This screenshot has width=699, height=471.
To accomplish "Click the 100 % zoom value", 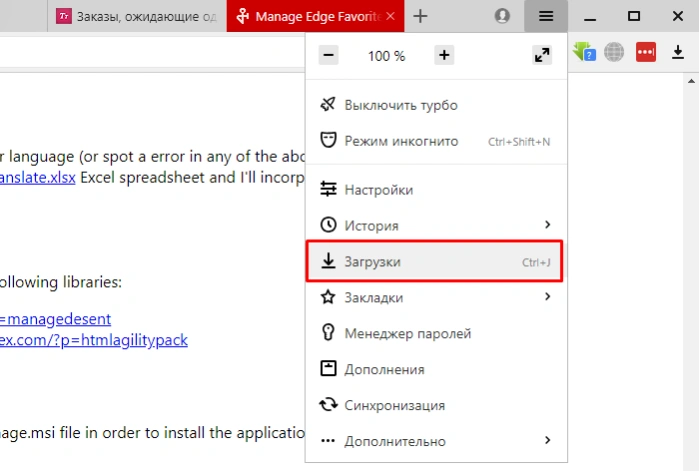I will coord(386,56).
